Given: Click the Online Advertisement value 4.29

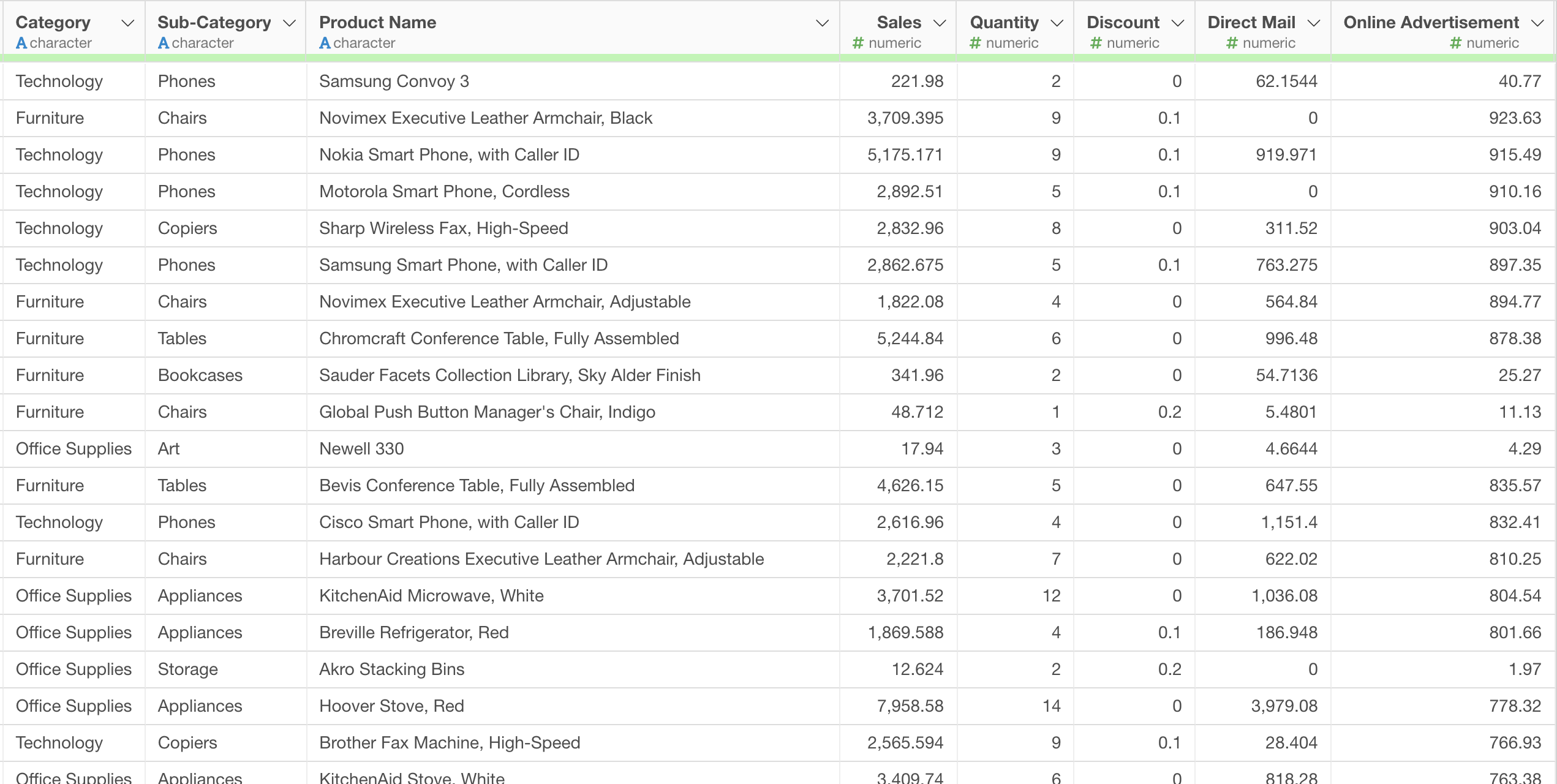Looking at the screenshot, I should (x=1525, y=449).
